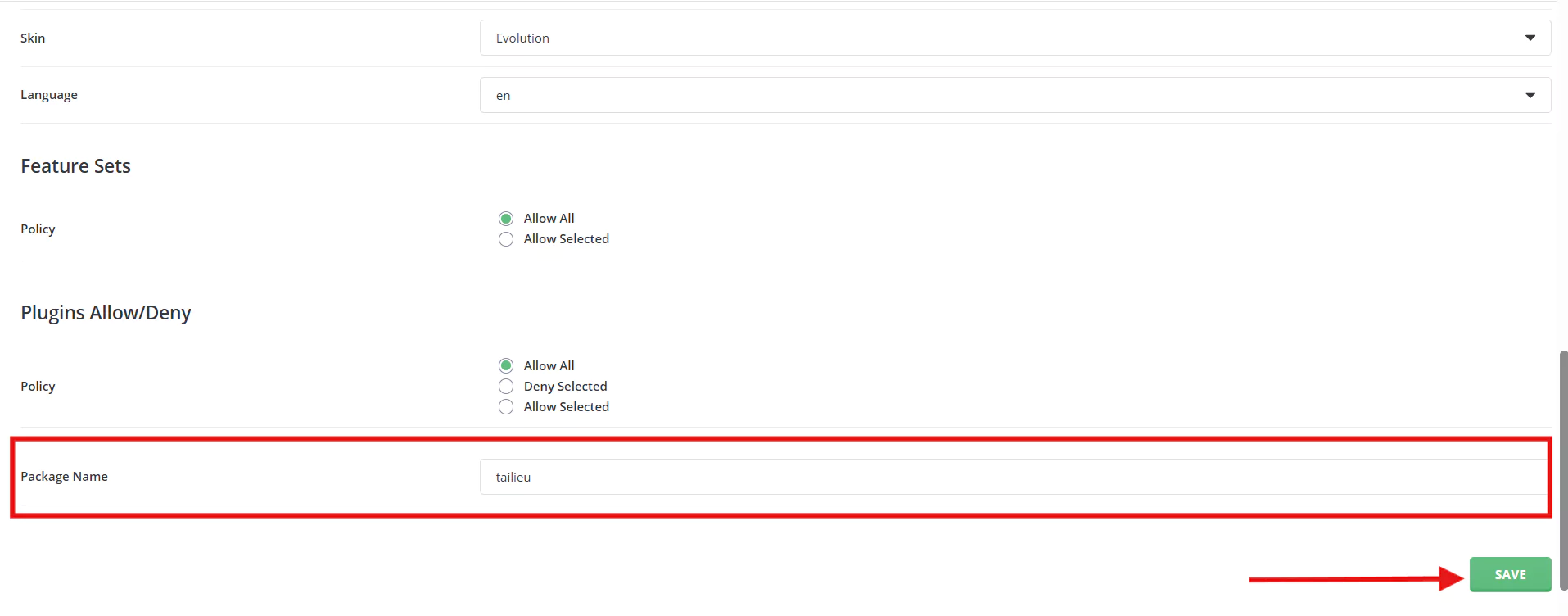This screenshot has height=616, width=1568.
Task: Click the Feature Sets section heading
Action: tap(75, 166)
